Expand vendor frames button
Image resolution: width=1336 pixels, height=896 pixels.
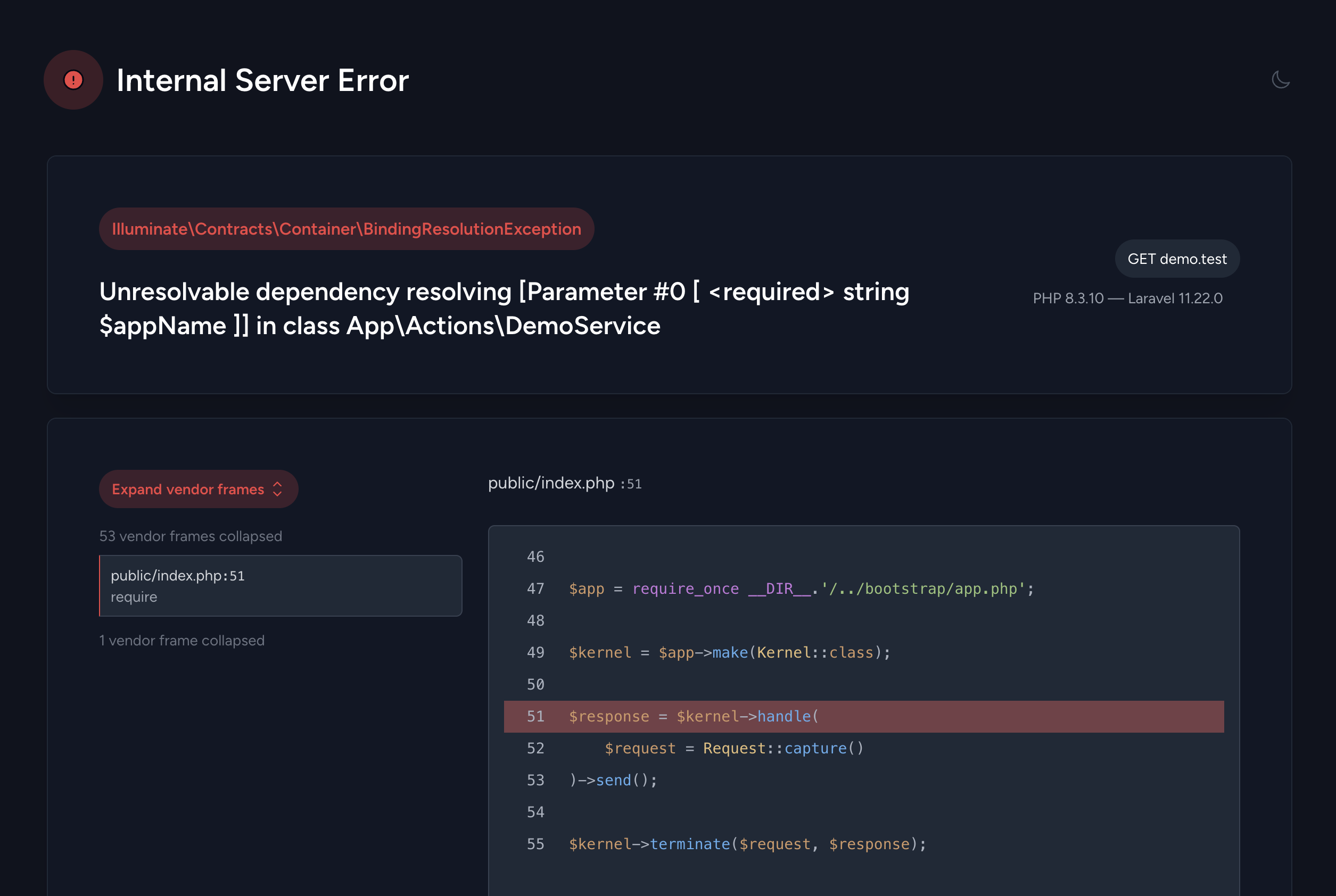(x=199, y=489)
